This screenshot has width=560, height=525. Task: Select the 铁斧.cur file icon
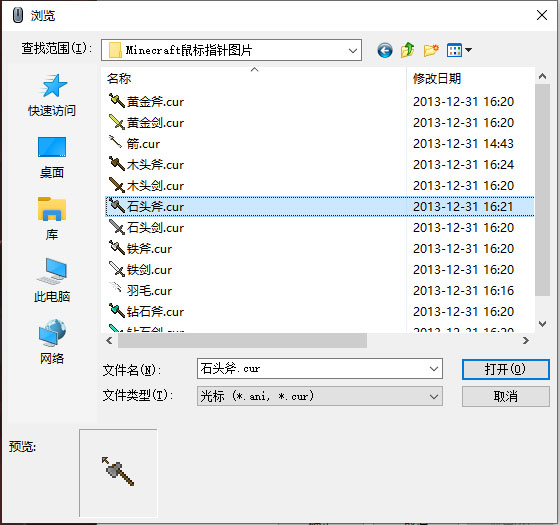[116, 248]
